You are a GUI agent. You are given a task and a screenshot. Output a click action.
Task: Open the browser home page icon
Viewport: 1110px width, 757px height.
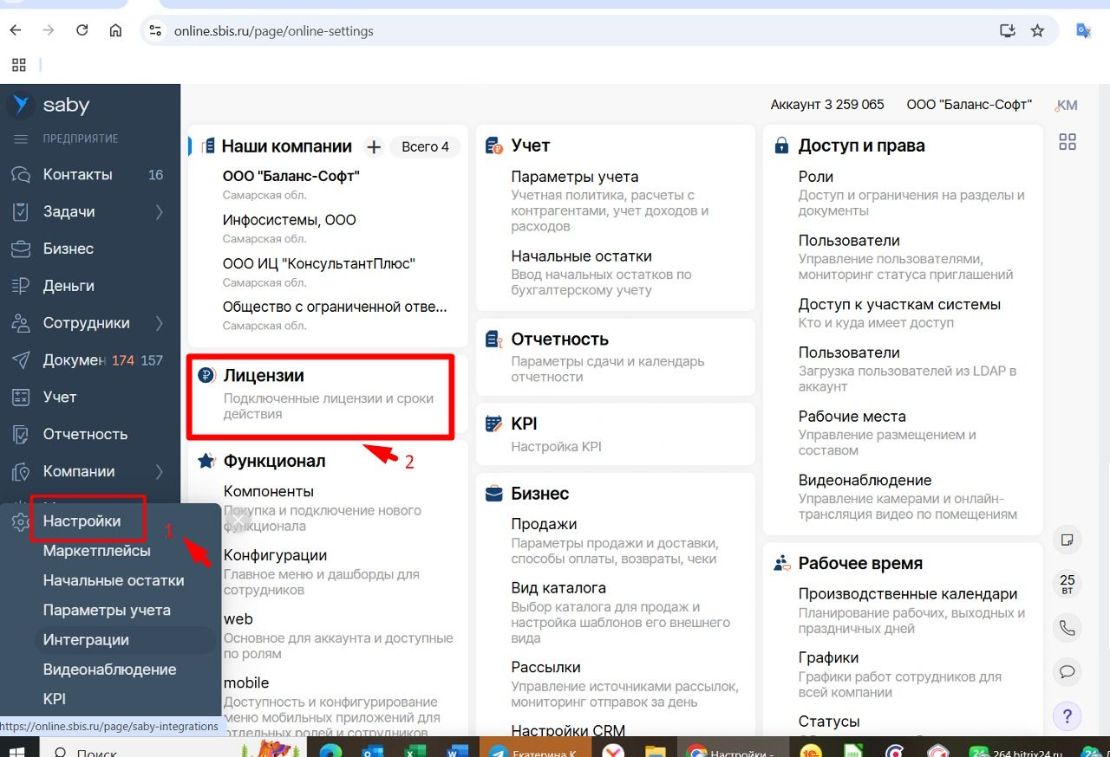[x=115, y=30]
